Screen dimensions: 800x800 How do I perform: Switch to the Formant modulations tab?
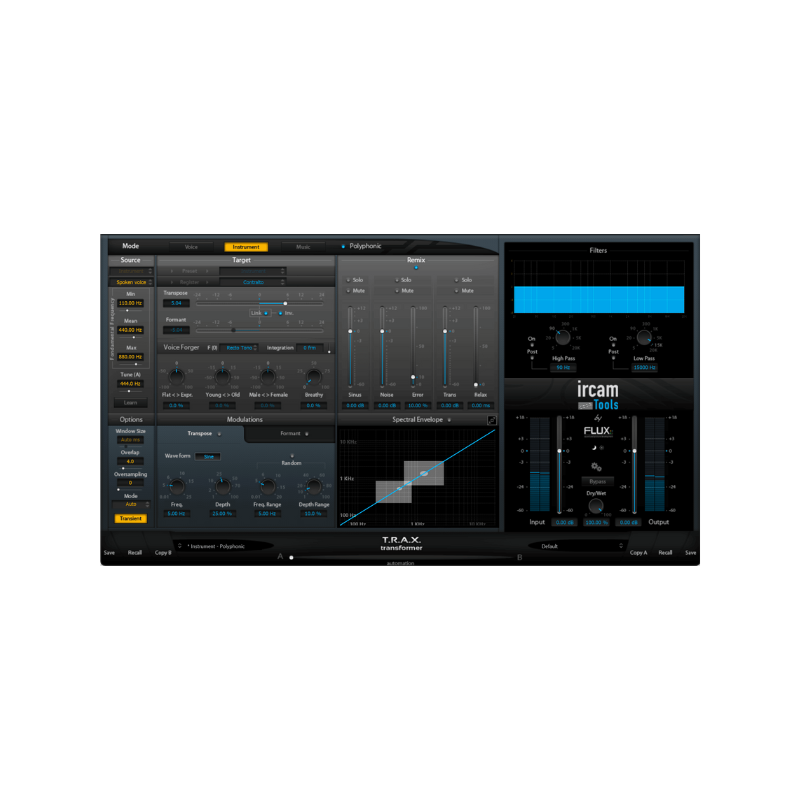(292, 433)
